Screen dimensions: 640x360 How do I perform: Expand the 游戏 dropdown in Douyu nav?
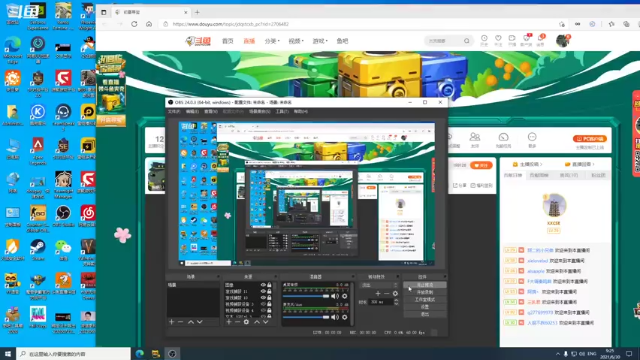click(320, 41)
